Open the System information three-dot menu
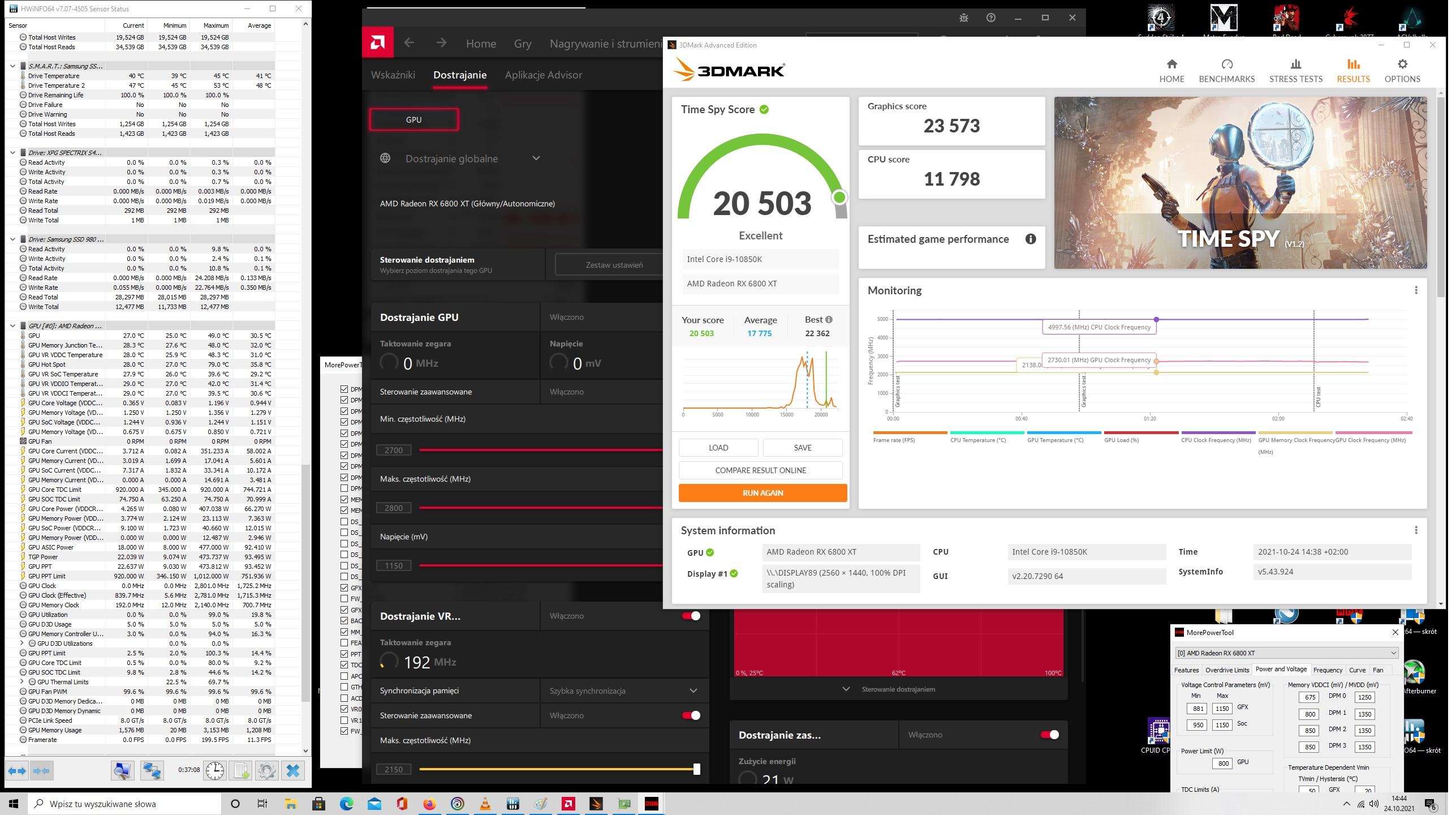 tap(1416, 530)
